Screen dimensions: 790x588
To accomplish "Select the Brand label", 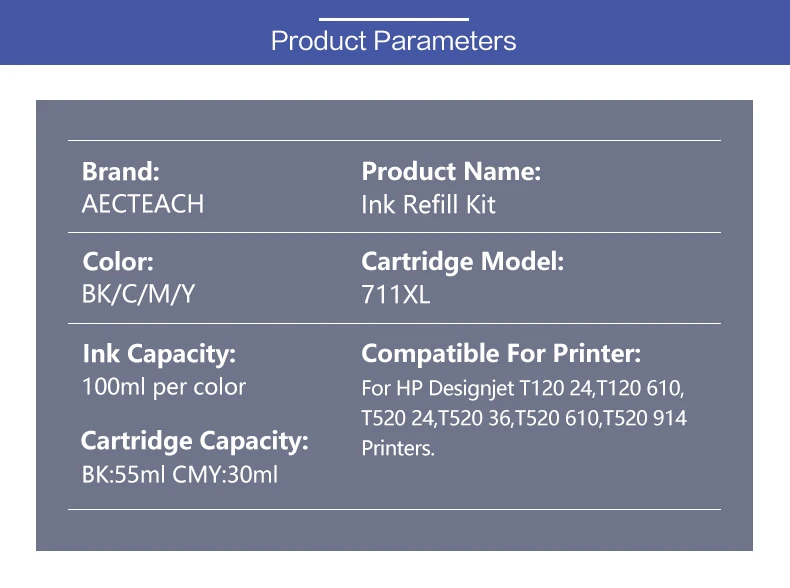I will click(121, 171).
